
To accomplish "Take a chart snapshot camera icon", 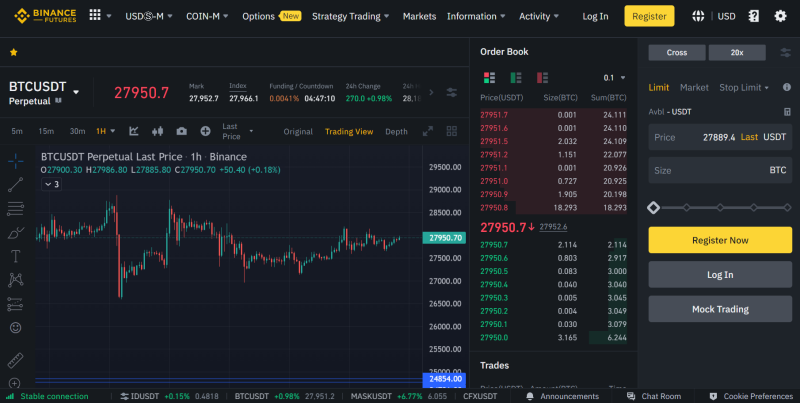I will click(182, 131).
